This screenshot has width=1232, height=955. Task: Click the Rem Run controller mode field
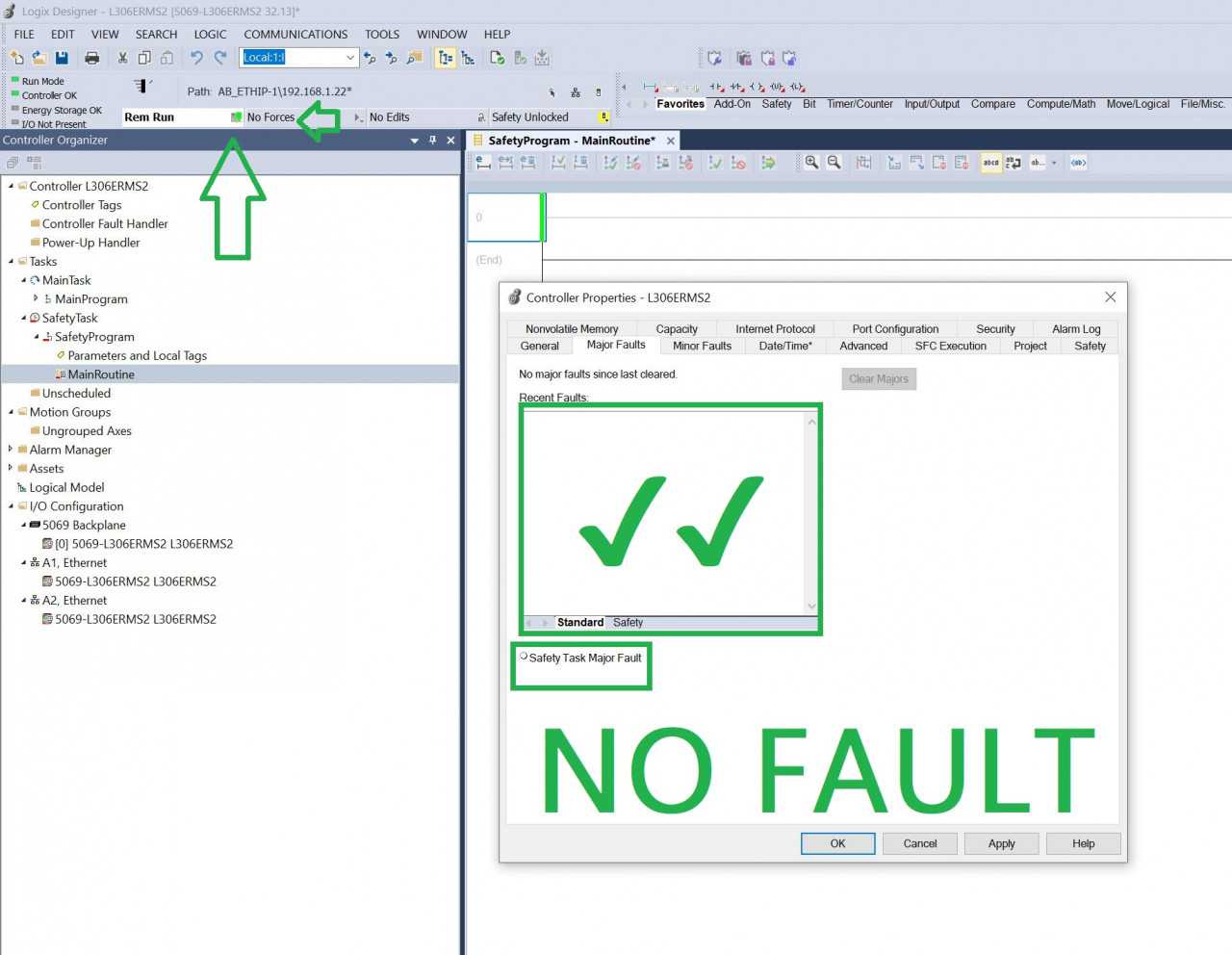tap(182, 117)
